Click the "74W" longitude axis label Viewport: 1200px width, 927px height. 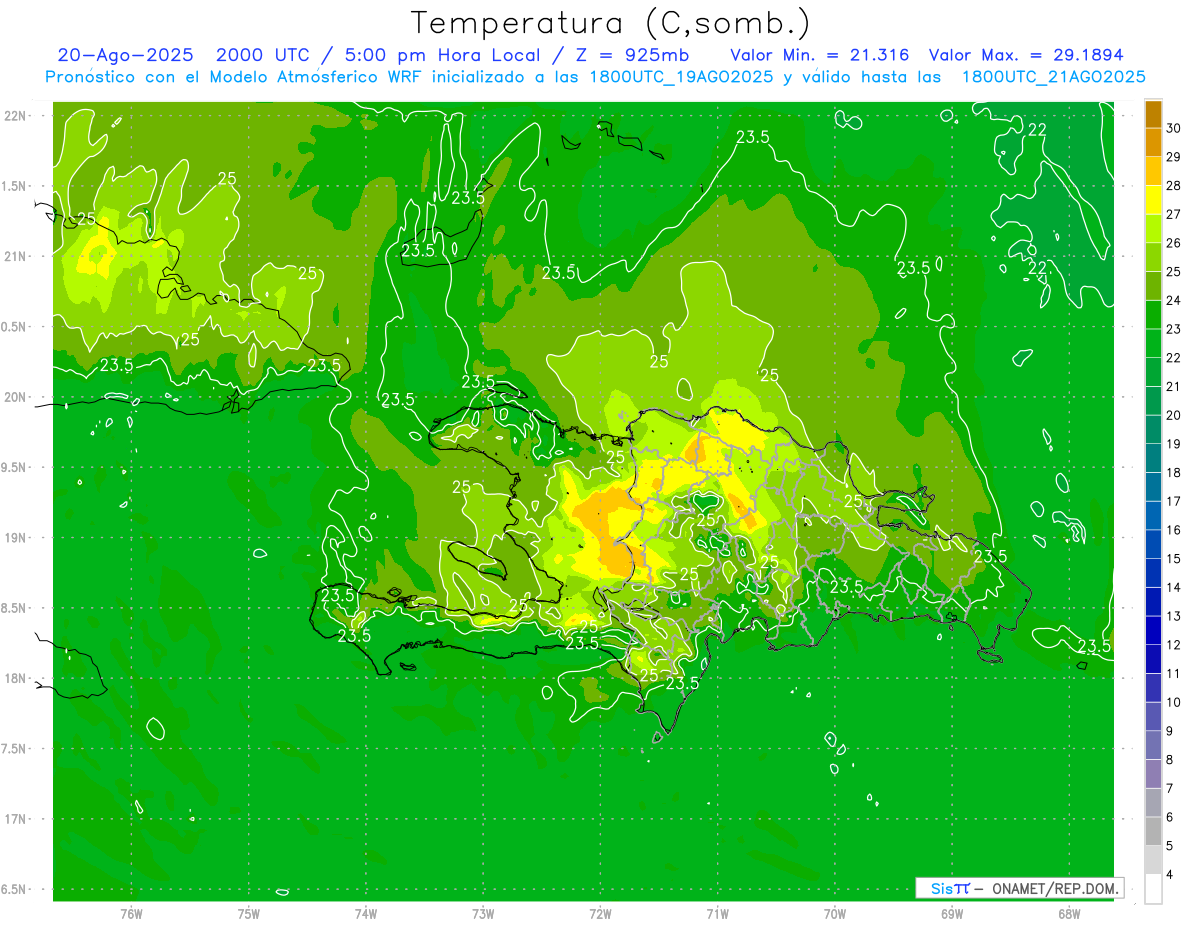[x=366, y=913]
